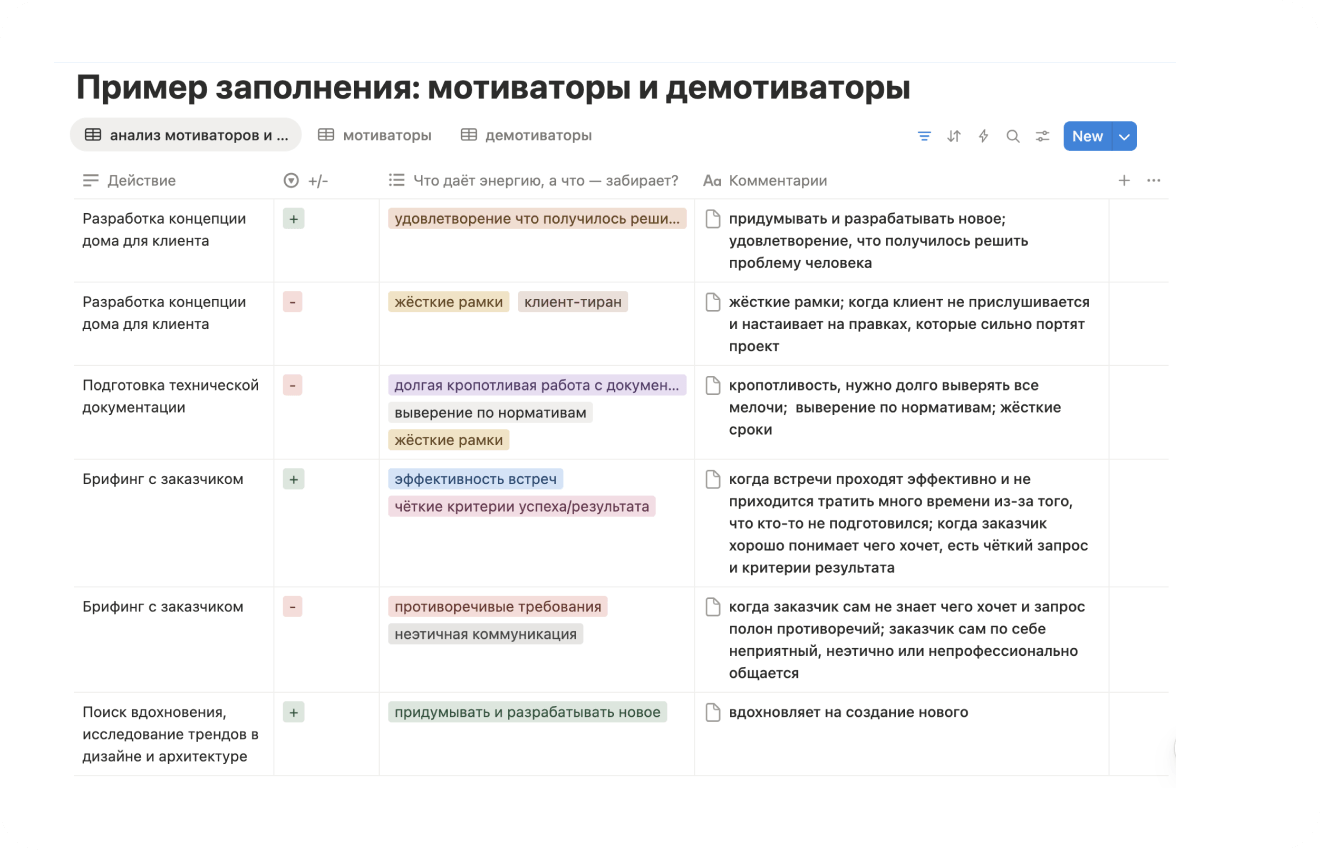Select '-' tag in 'Подготовка технической документации' row
This screenshot has width=1320, height=850.
[x=293, y=385]
